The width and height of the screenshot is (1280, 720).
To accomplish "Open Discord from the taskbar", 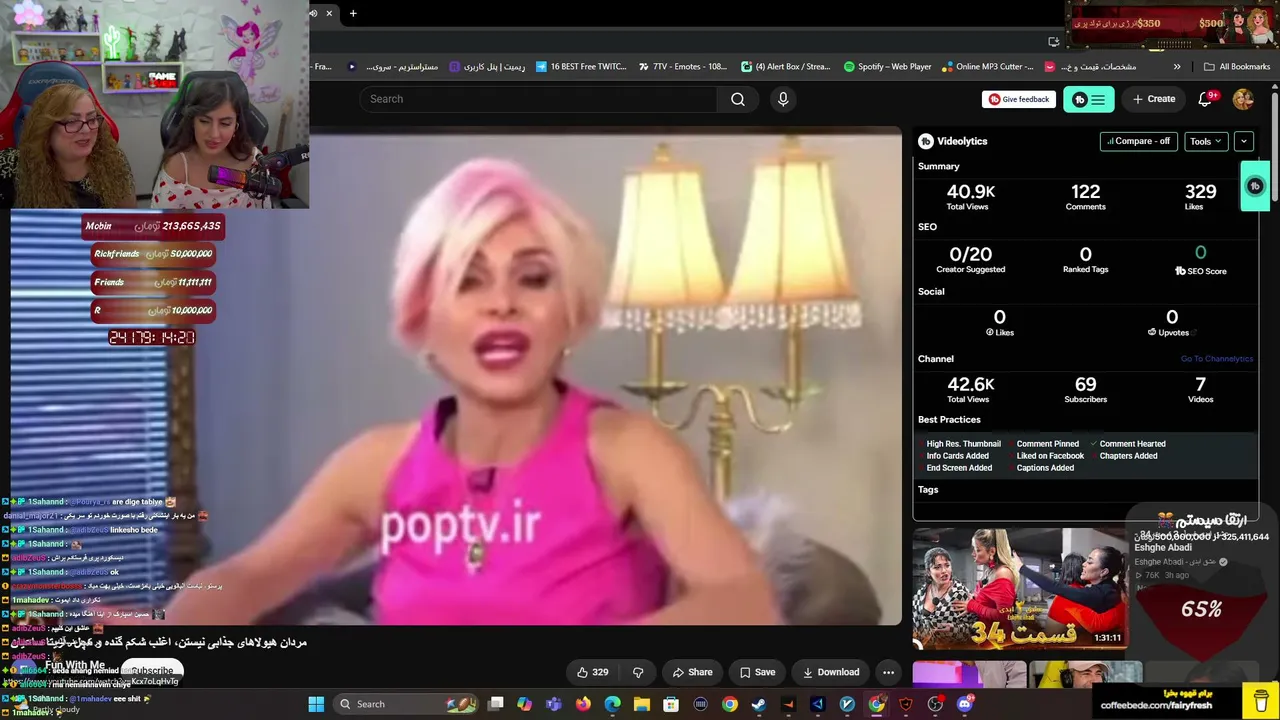I will (x=965, y=704).
